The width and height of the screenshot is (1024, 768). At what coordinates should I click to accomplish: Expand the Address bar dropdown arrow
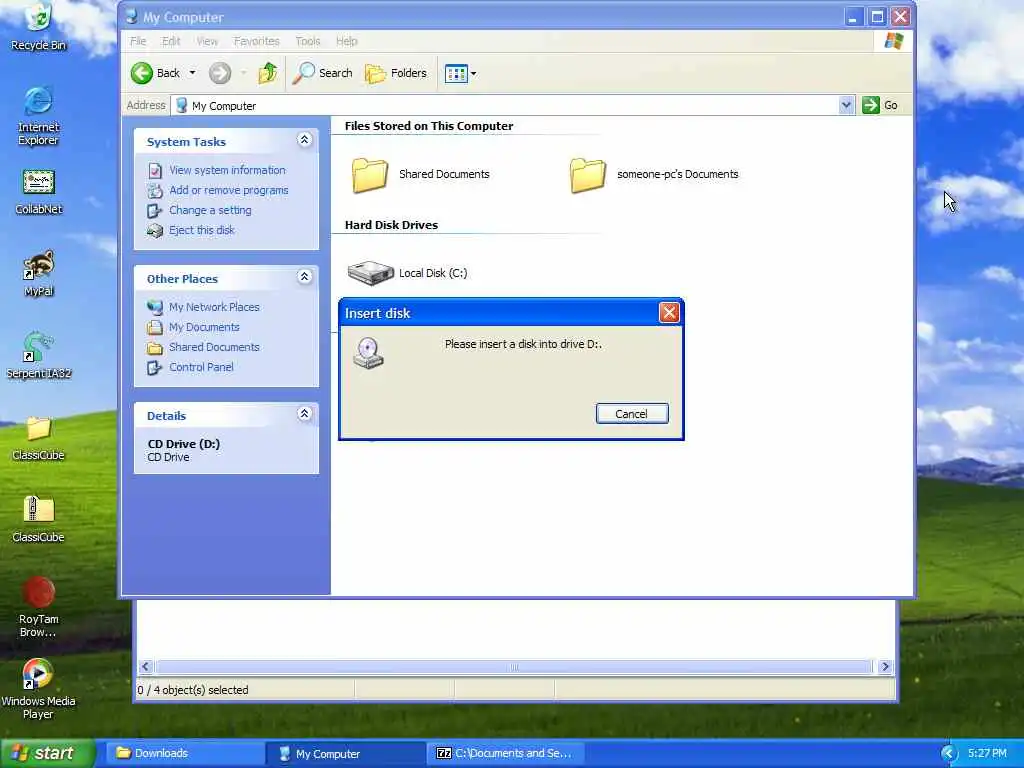[846, 105]
